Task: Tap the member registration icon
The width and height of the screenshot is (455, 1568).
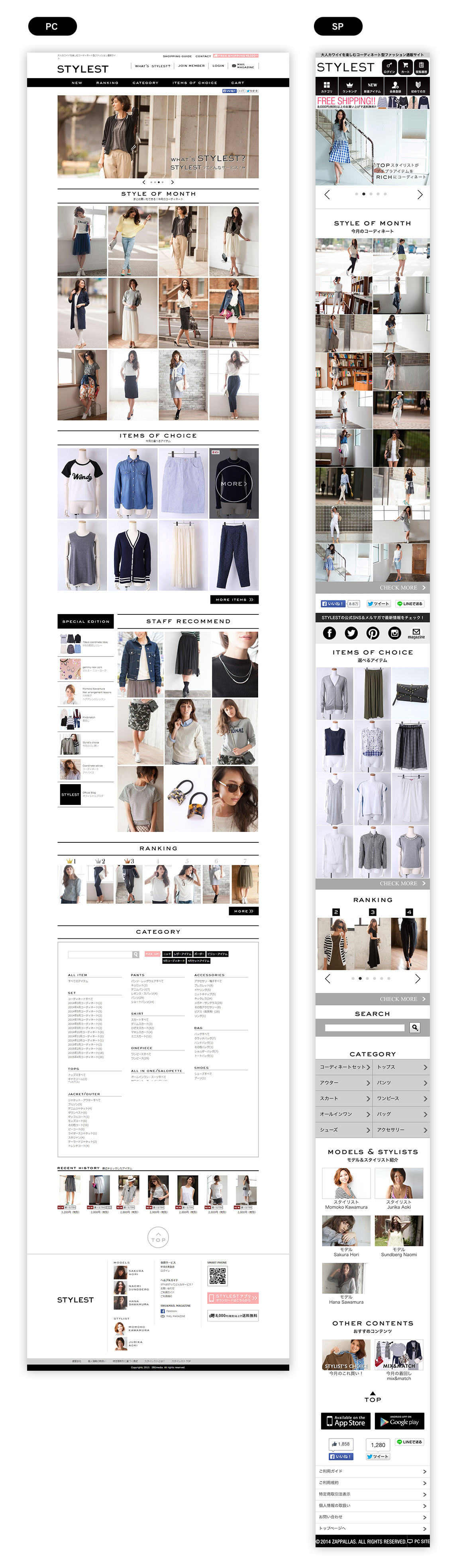Action: pos(395,86)
